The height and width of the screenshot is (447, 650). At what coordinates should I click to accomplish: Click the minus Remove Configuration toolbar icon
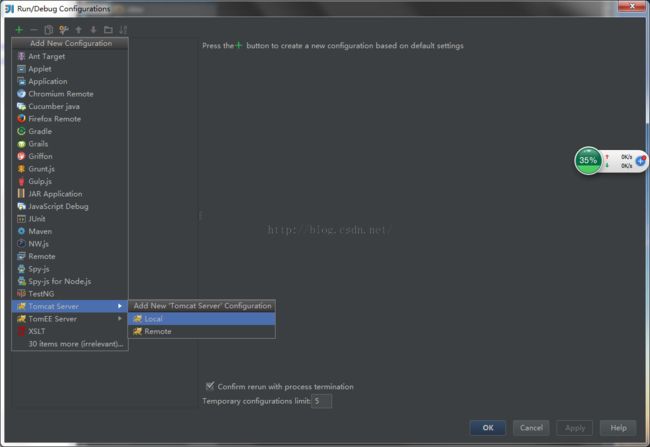[34, 30]
